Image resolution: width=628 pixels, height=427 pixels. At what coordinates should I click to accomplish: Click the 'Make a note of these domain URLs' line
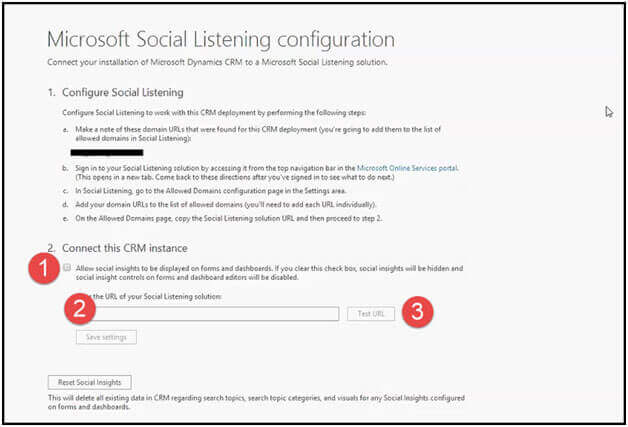(x=258, y=134)
